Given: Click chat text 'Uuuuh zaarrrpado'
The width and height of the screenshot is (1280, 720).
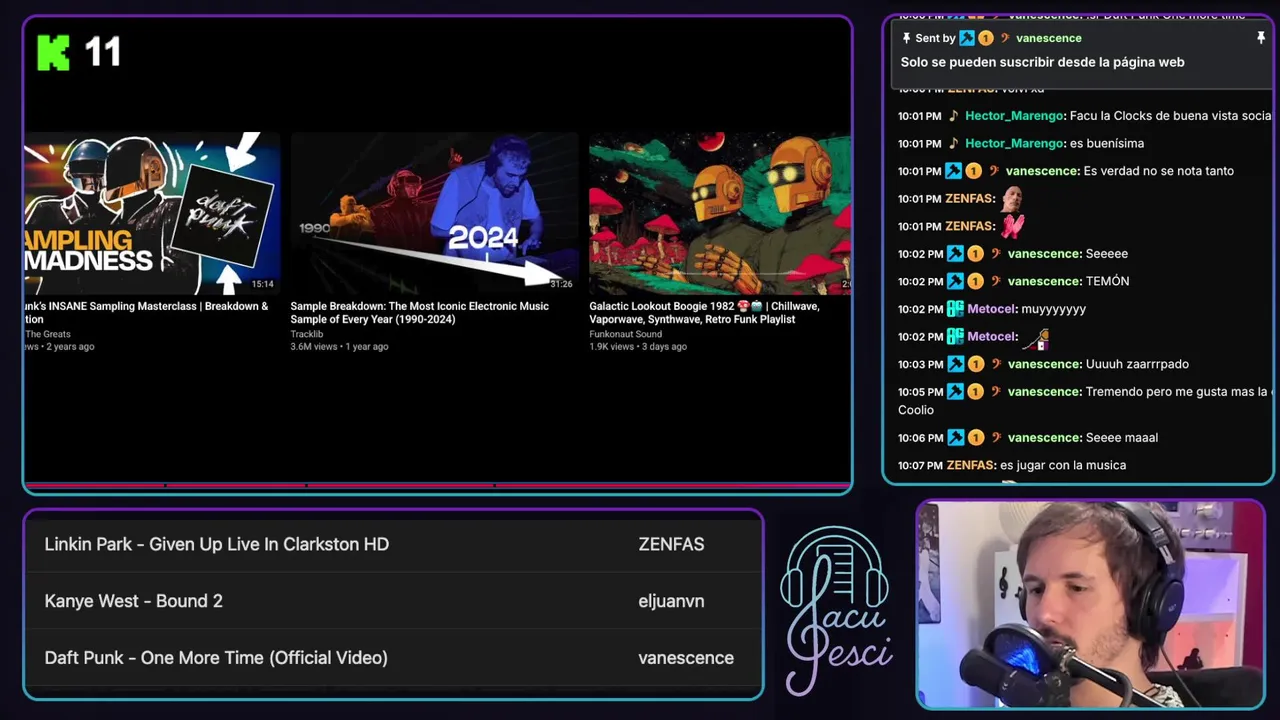Looking at the screenshot, I should coord(1137,364).
